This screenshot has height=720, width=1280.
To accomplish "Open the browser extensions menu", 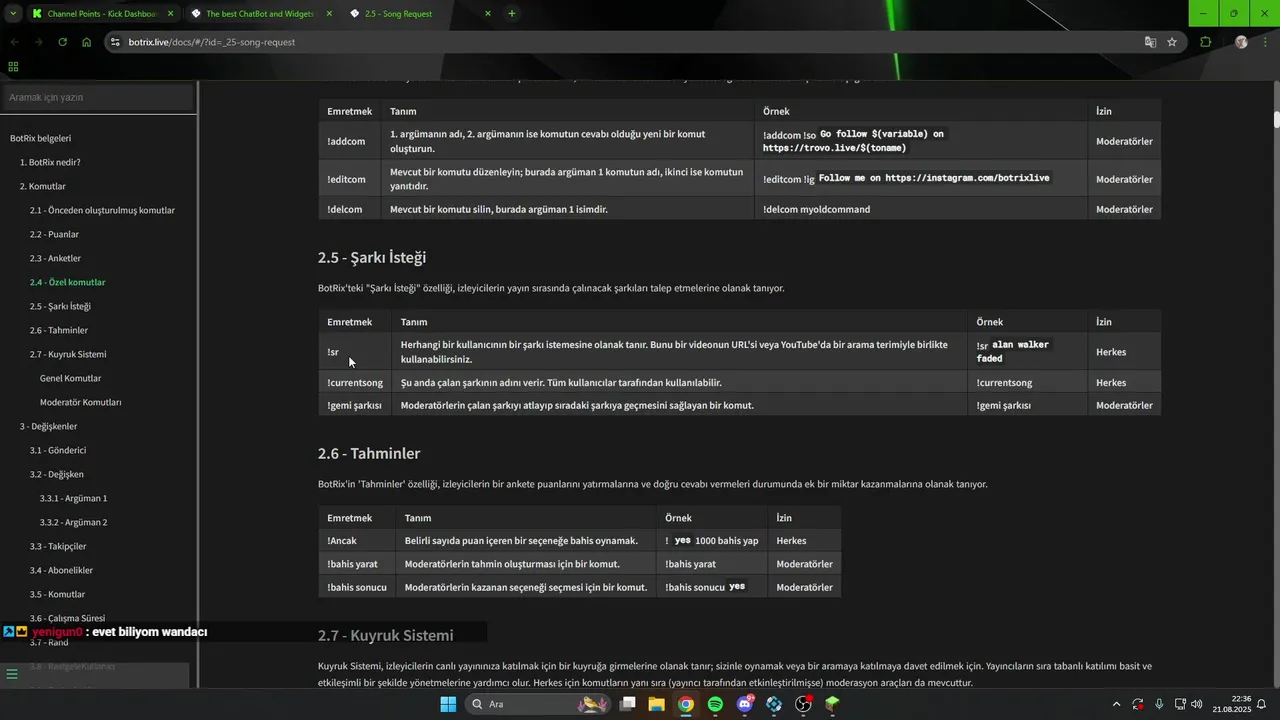I will (x=1205, y=42).
